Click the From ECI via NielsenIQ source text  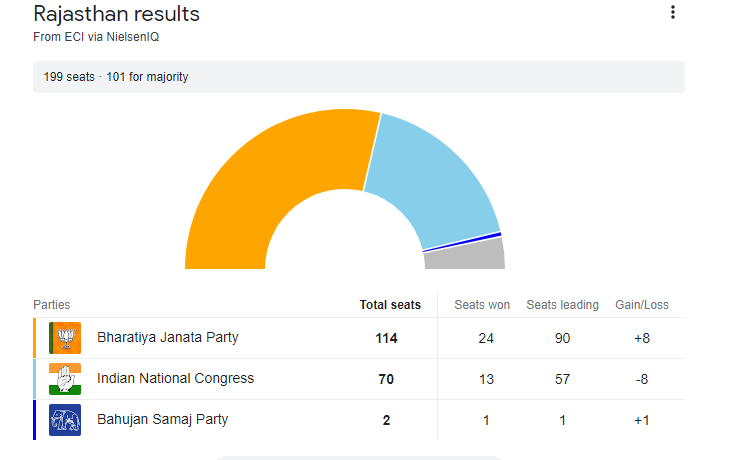coord(96,36)
